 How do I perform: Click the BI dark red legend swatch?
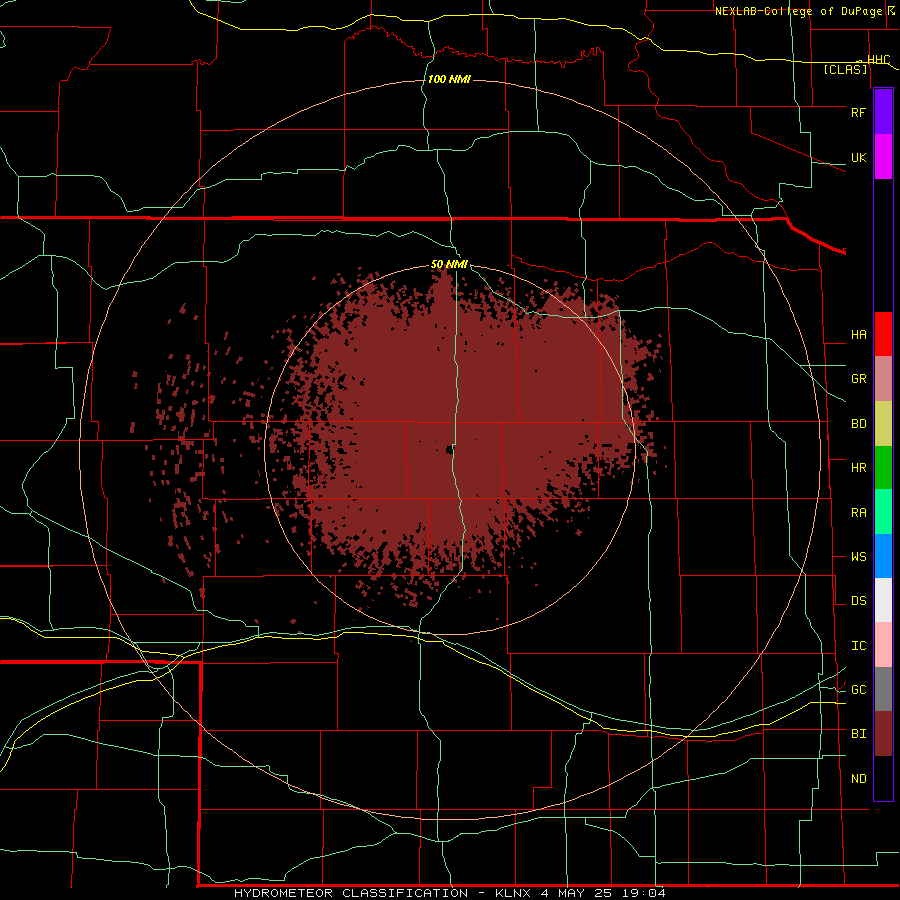pos(883,734)
